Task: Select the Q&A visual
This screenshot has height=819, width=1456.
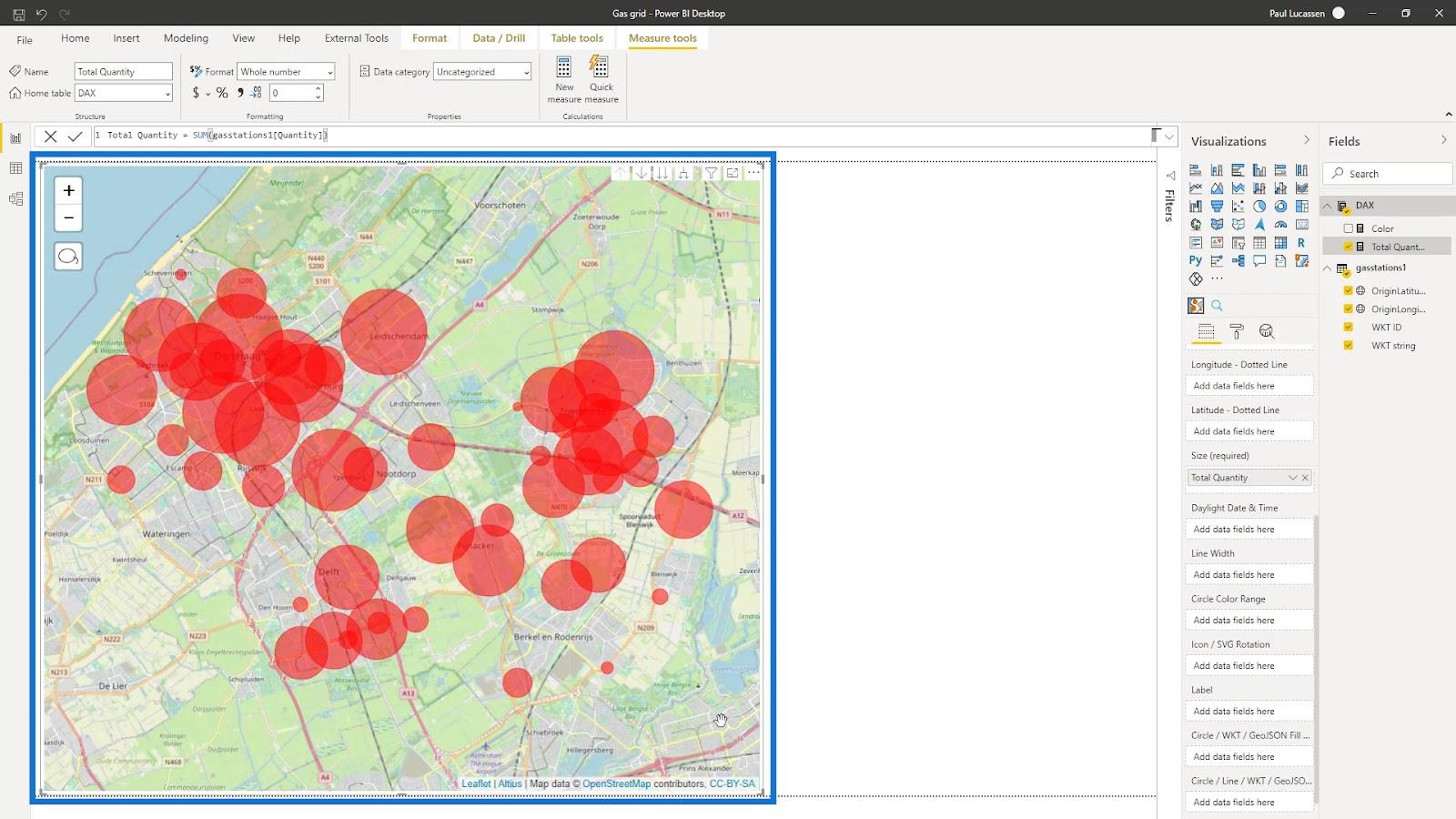Action: [x=1259, y=261]
